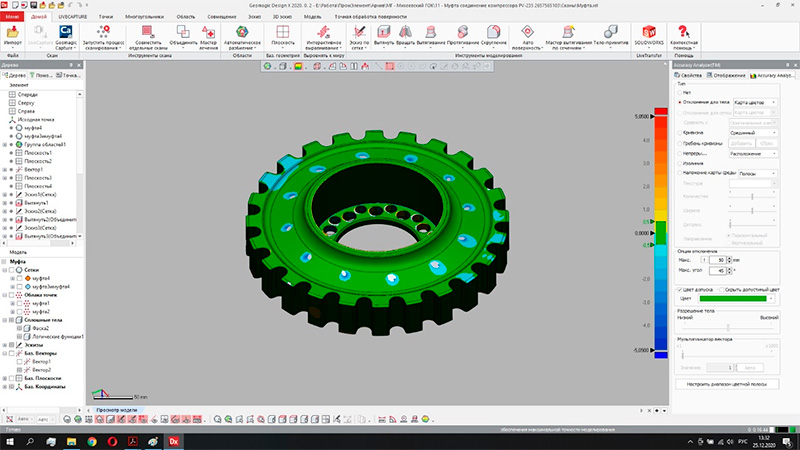
Task: Open the Полосы environment map dropdown
Action: coord(758,173)
